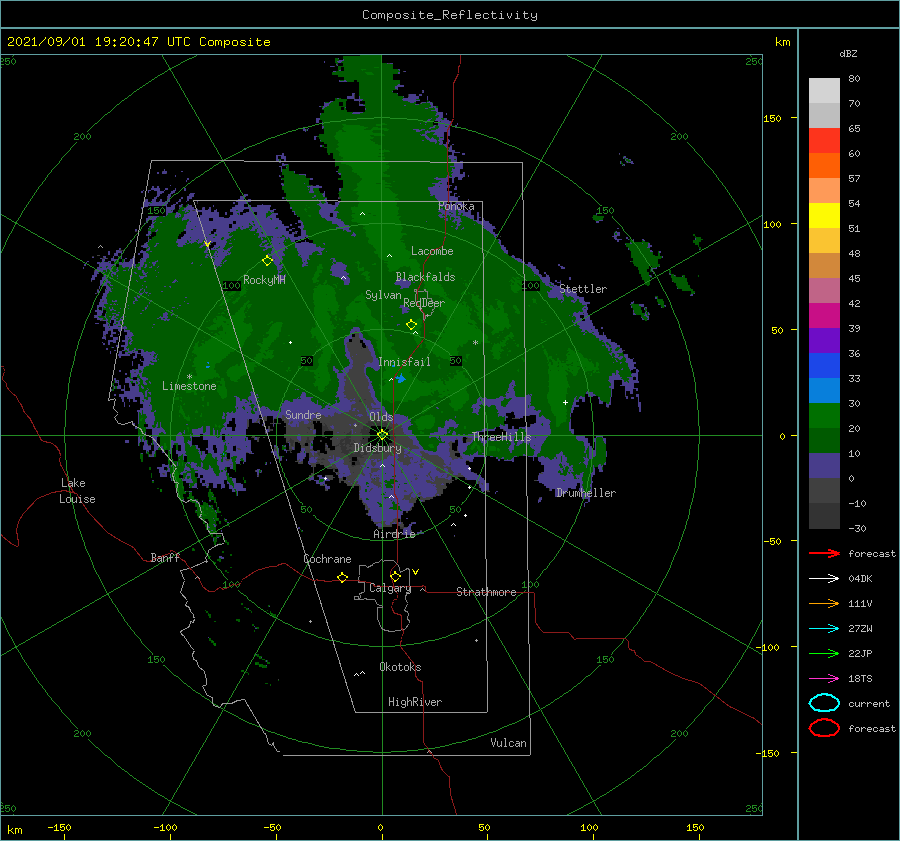
Task: Select the green 22JP arrow legend icon
Action: (x=824, y=653)
